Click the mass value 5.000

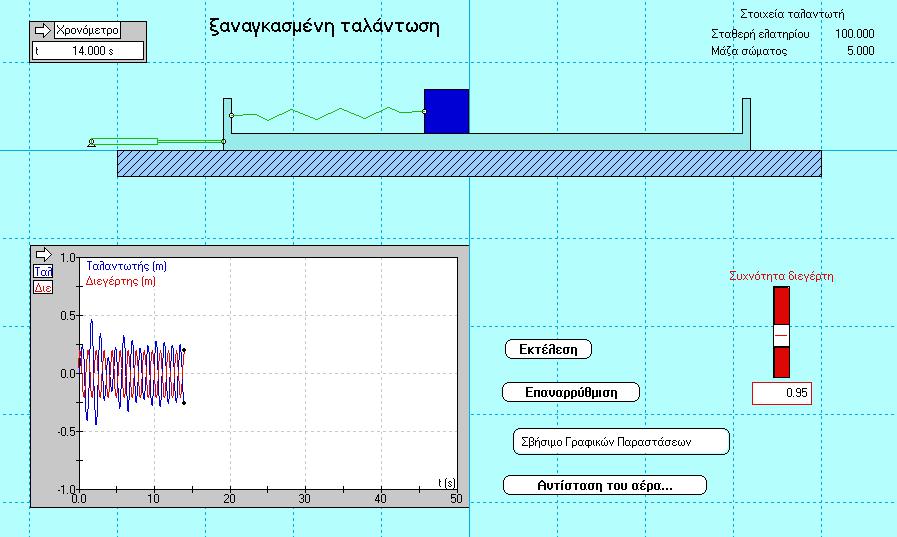coord(860,51)
